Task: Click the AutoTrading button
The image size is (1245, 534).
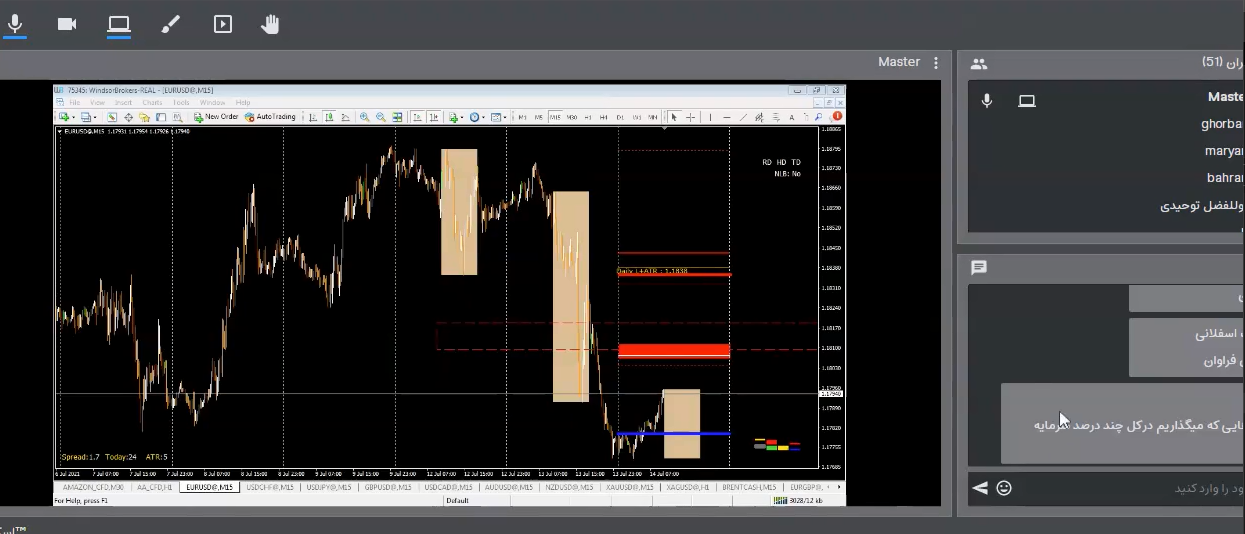Action: click(271, 117)
